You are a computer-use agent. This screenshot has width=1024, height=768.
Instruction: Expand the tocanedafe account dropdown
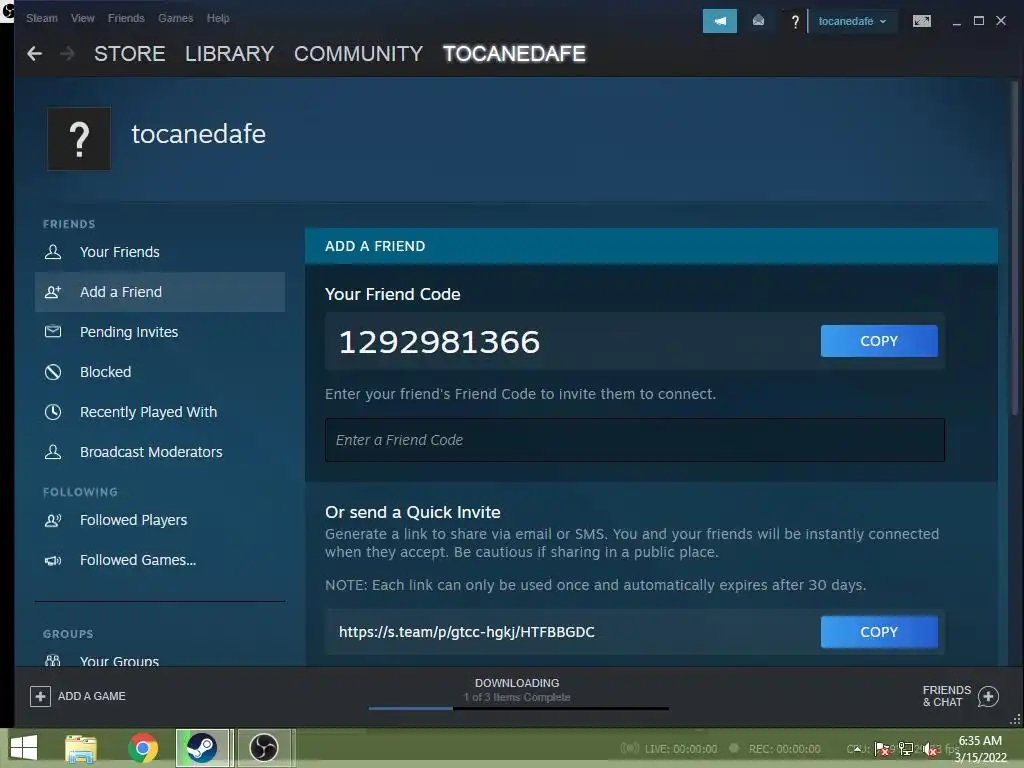click(852, 21)
